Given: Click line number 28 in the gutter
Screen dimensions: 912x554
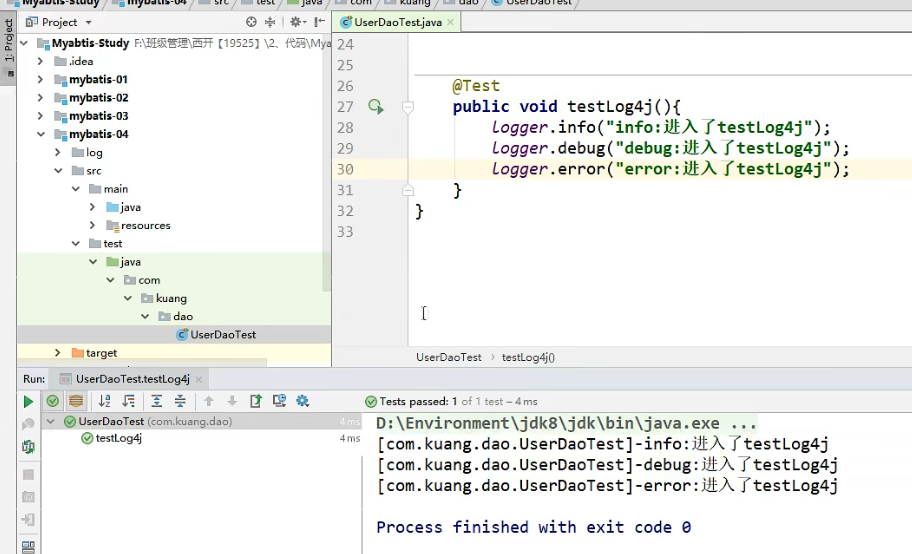Looking at the screenshot, I should pyautogui.click(x=345, y=127).
